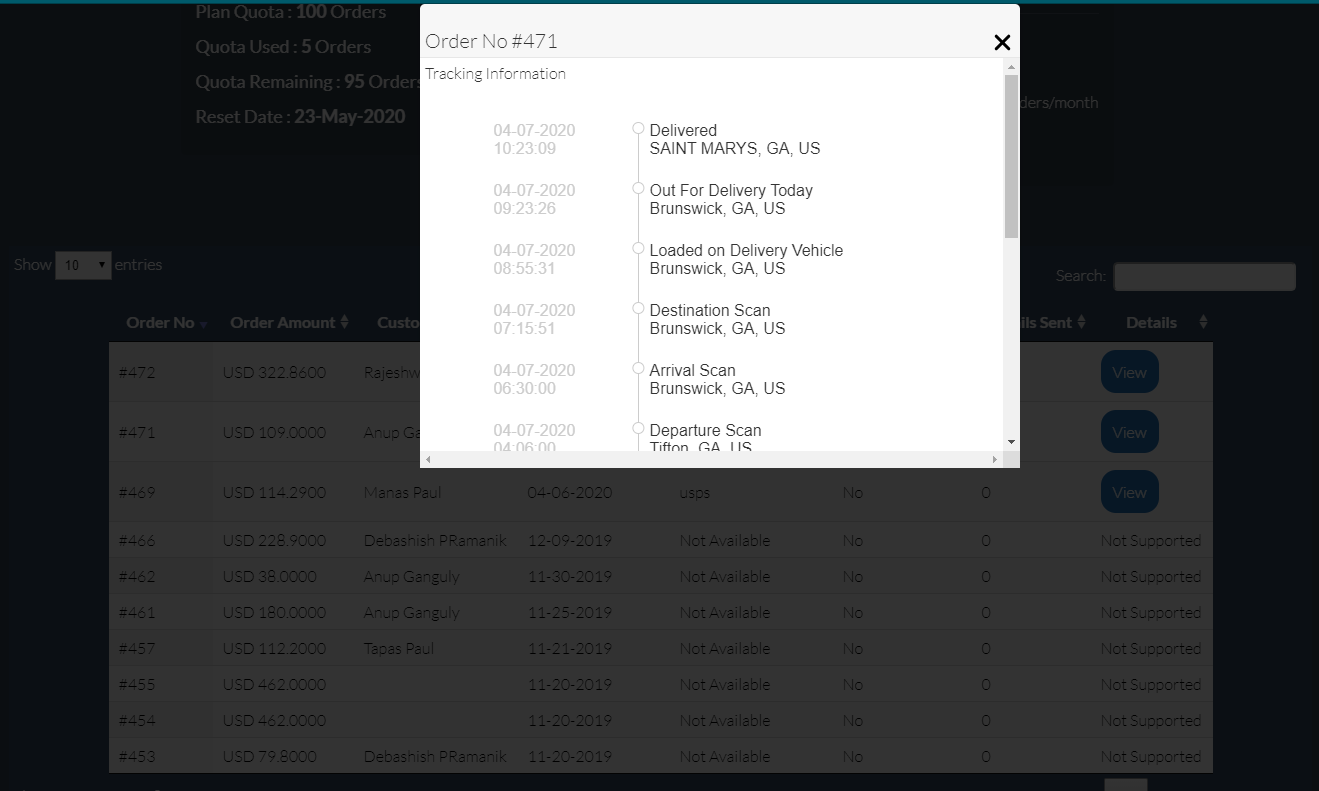The height and width of the screenshot is (791, 1319).
Task: Click the Reset Date 23-May-2020 text
Action: point(300,117)
